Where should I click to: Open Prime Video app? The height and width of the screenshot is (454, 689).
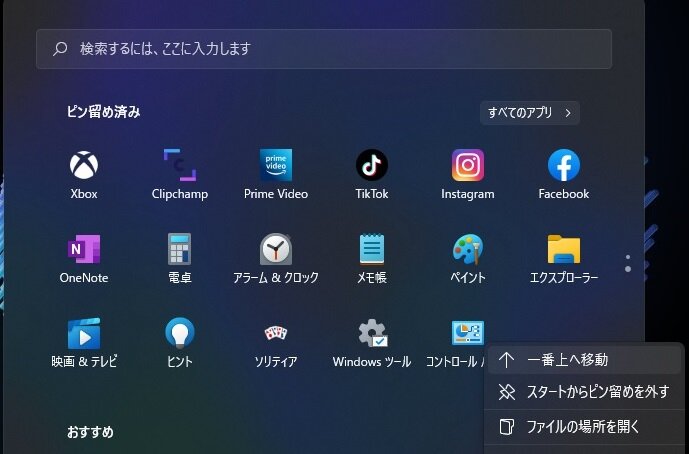276,175
